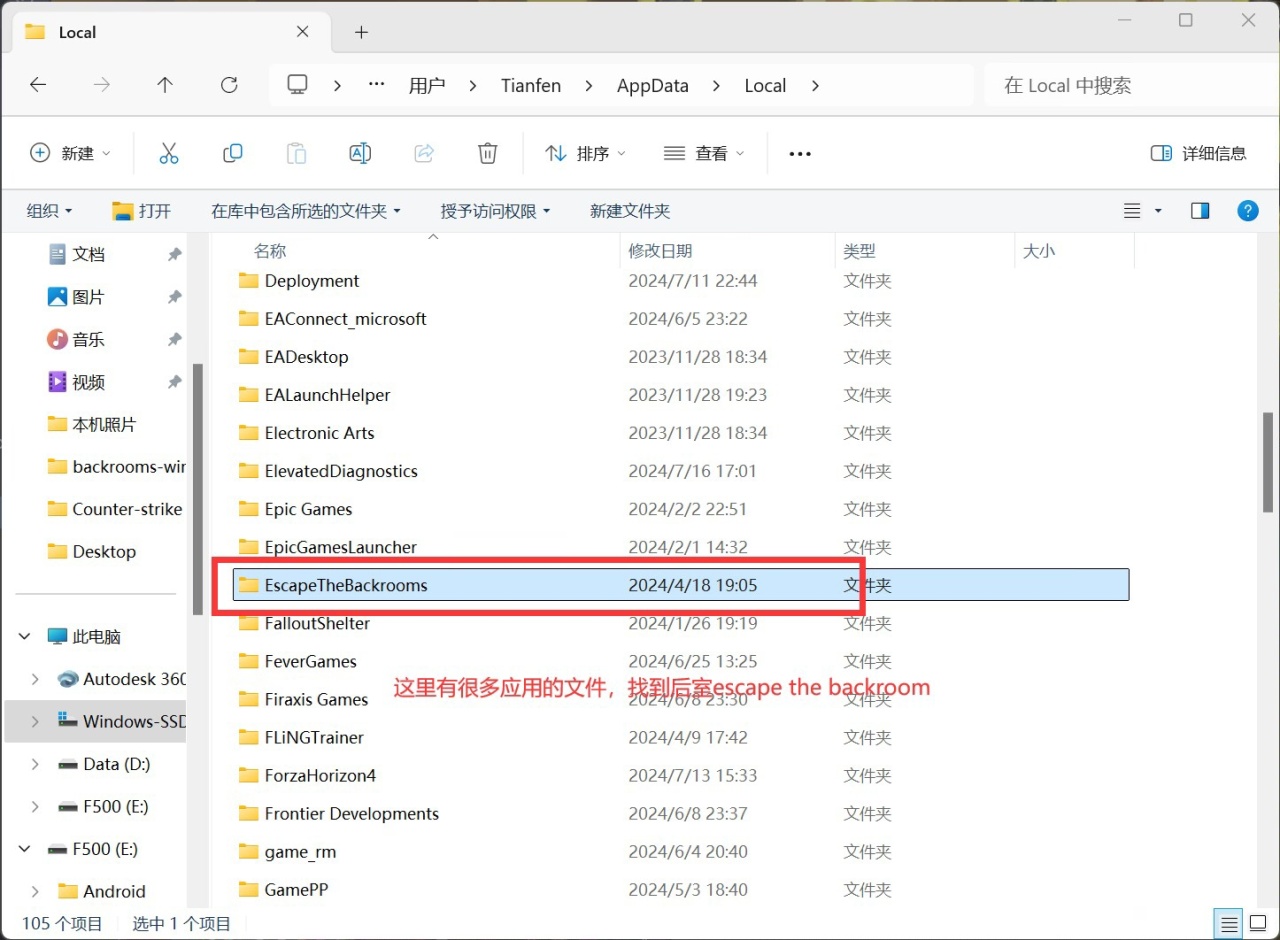This screenshot has width=1280, height=940.
Task: Toggle the preview pane button
Action: click(1200, 211)
